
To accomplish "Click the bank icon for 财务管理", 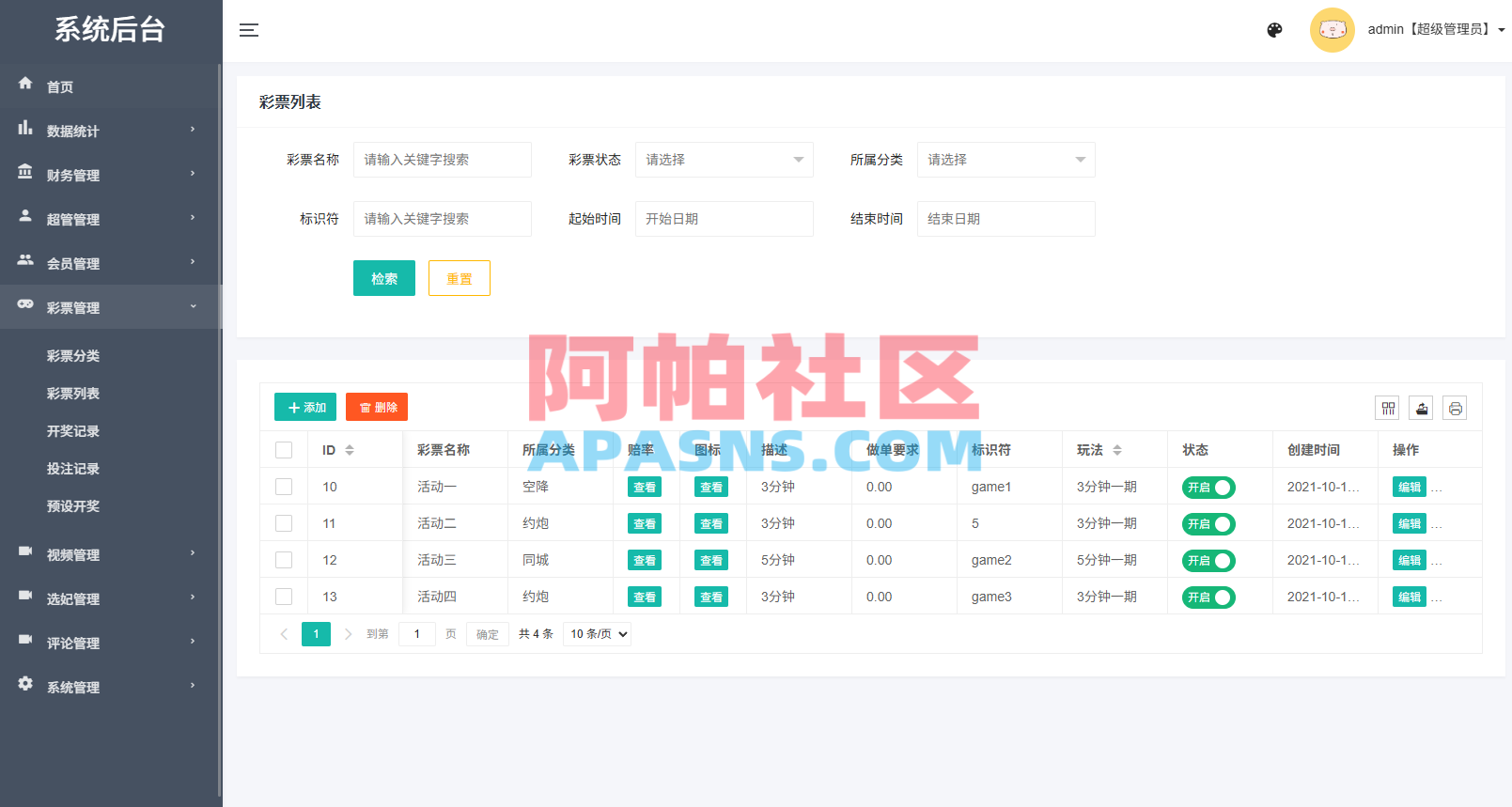I will 25,172.
